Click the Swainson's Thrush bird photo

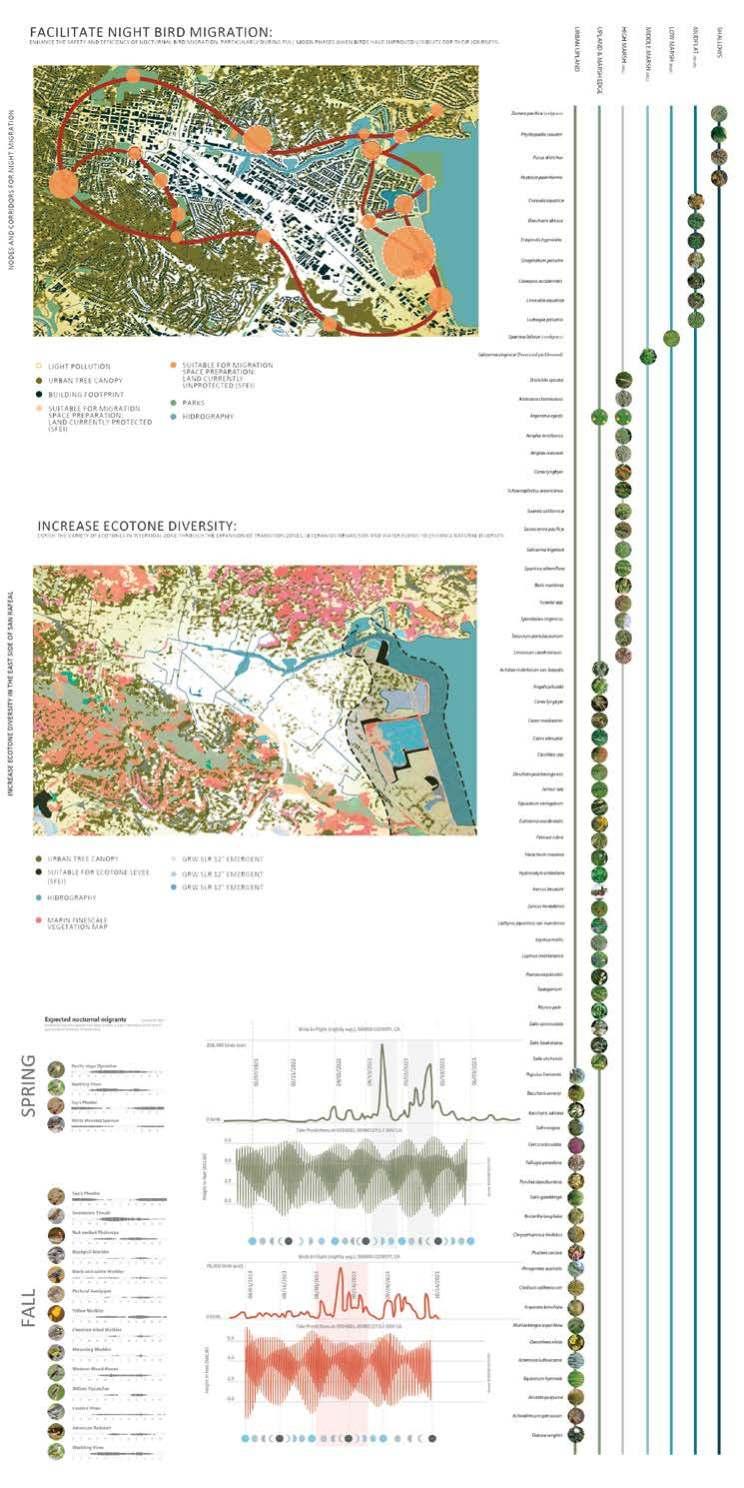click(x=56, y=1215)
